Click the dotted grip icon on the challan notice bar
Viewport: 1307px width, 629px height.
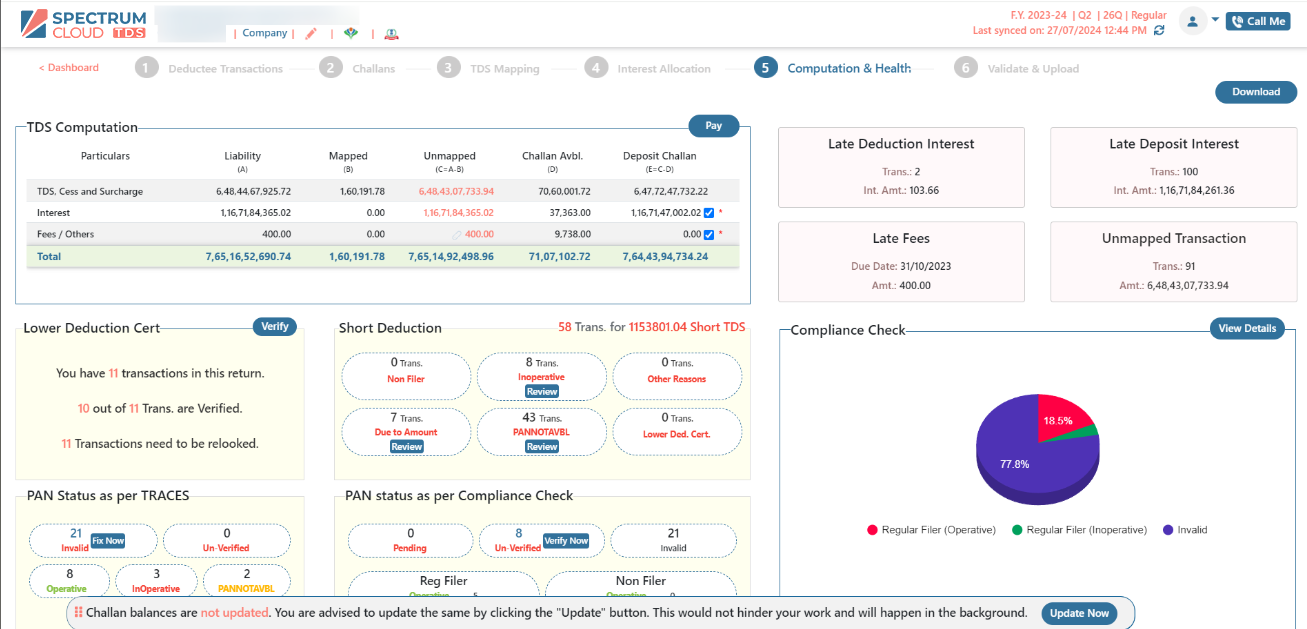[x=78, y=612]
